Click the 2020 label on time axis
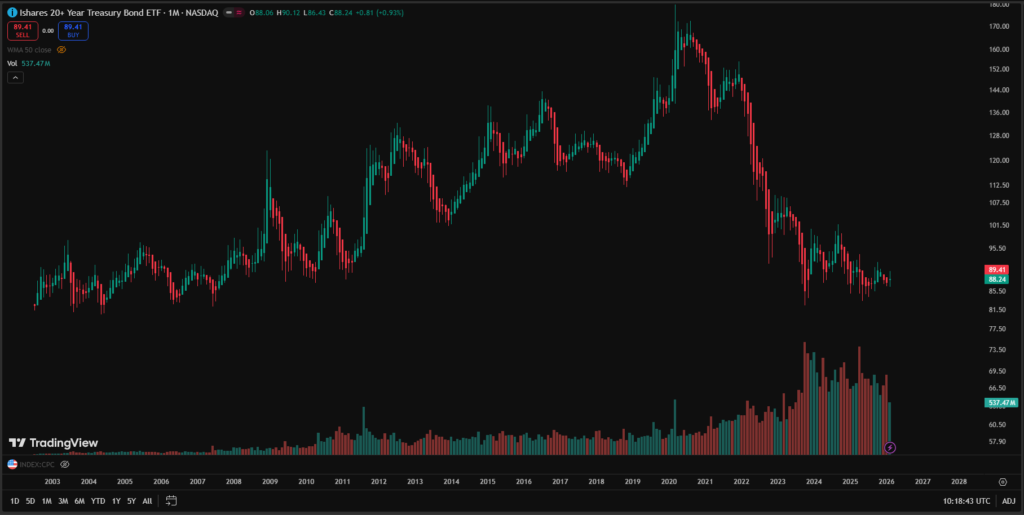 pyautogui.click(x=668, y=482)
